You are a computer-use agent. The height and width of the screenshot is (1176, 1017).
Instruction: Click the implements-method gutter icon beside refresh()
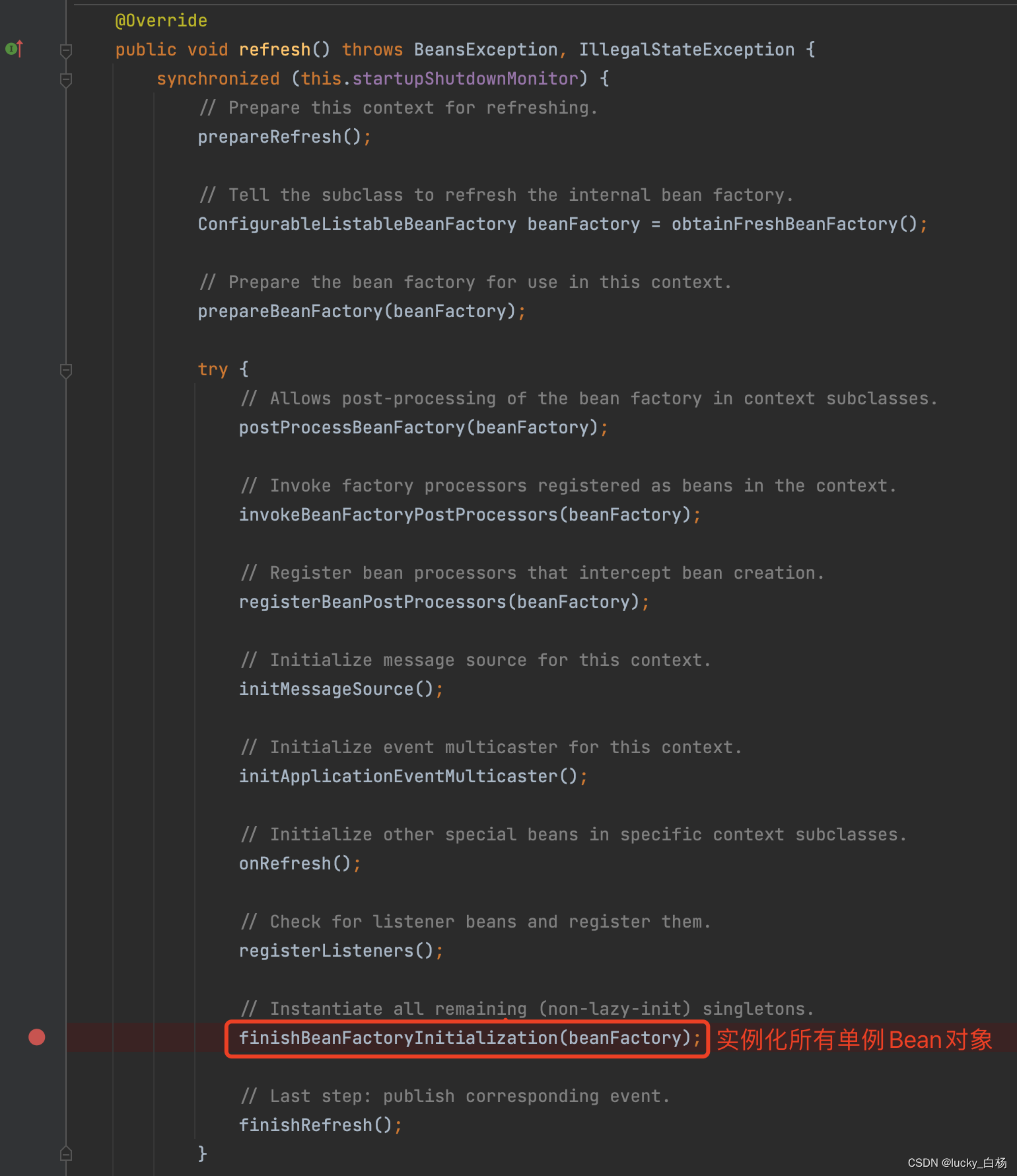click(14, 49)
